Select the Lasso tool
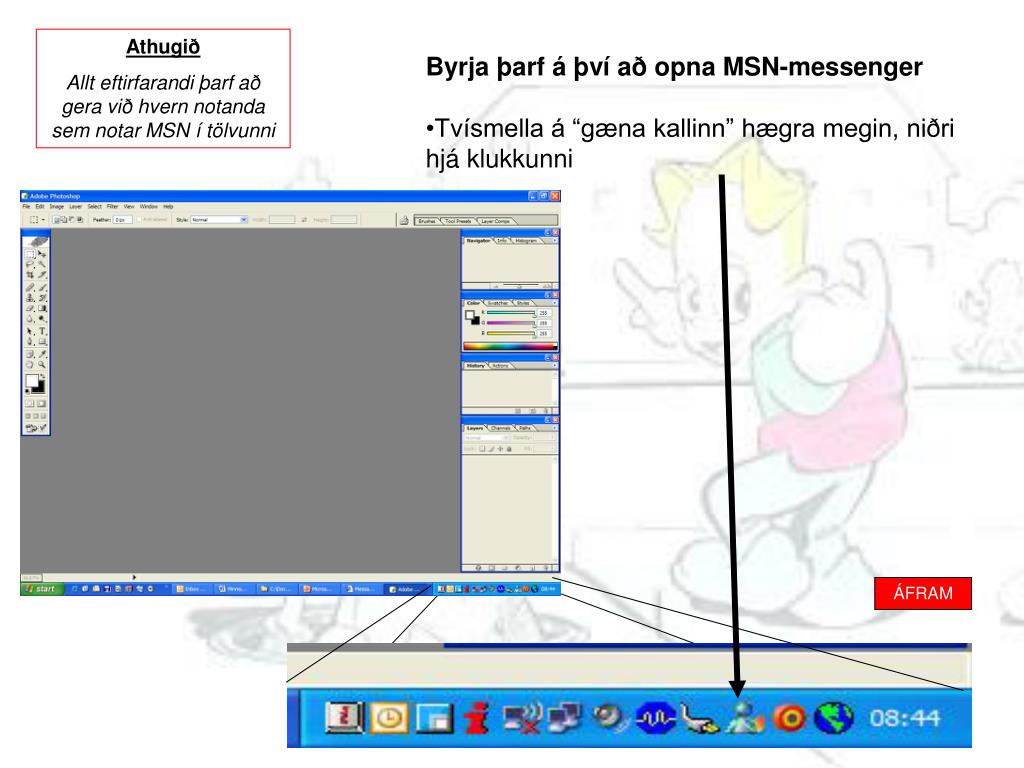 click(30, 264)
